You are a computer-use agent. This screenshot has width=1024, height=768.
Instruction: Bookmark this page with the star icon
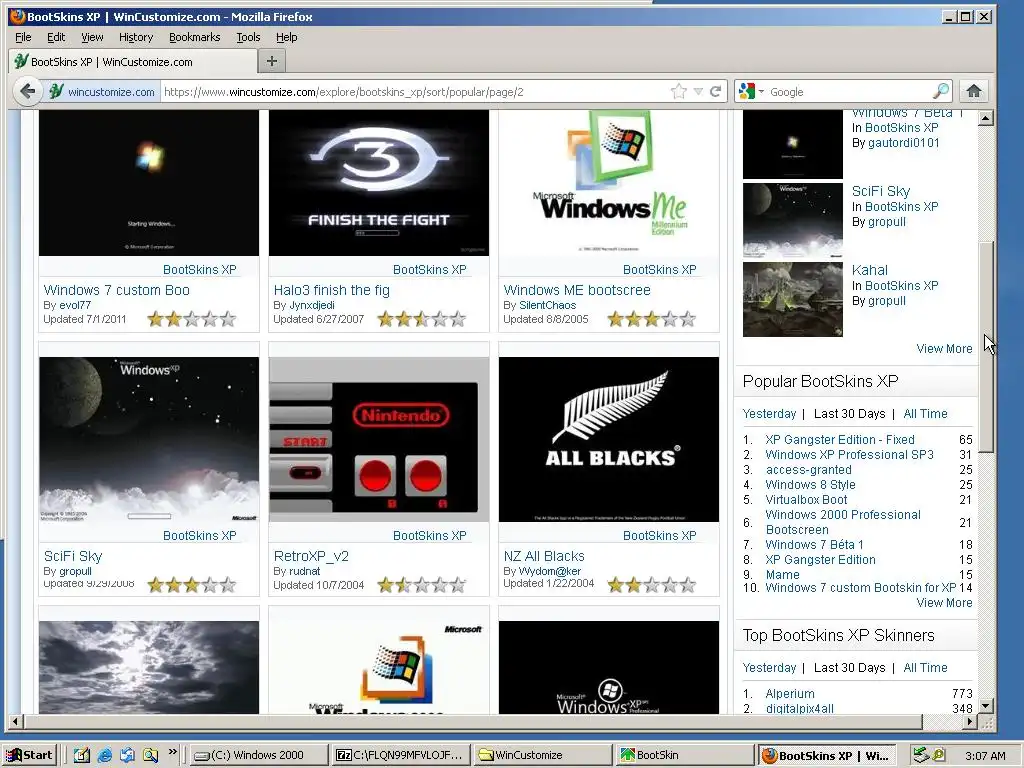tap(679, 91)
